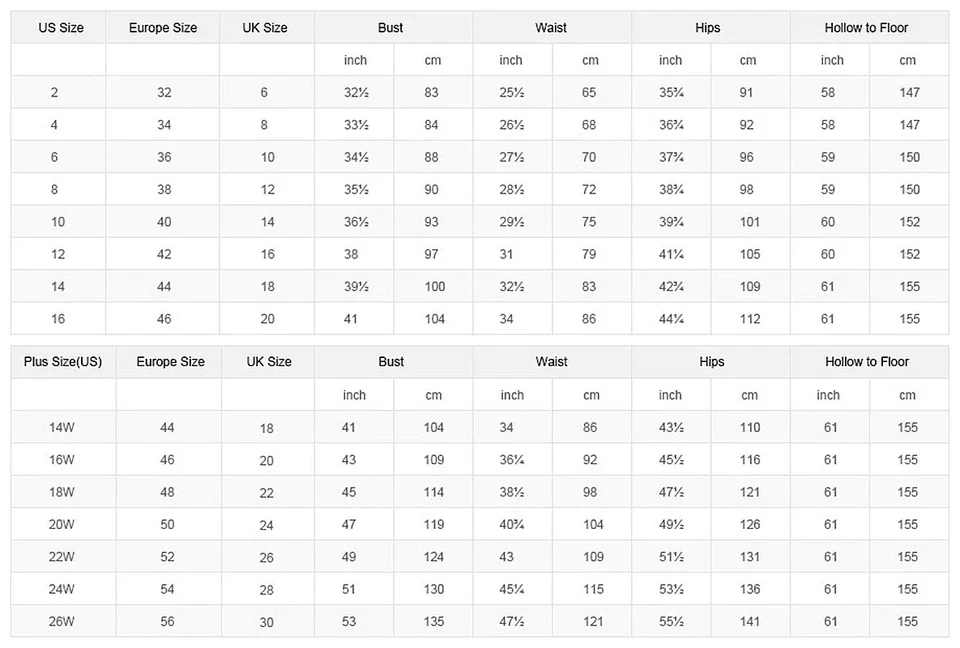Select the 112 cm hips value
This screenshot has height=648, width=960.
point(750,319)
